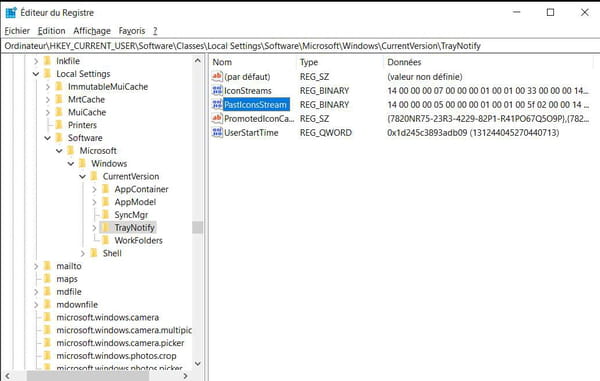Click the Registry Editor app icon in title bar
This screenshot has width=600, height=381.
pyautogui.click(x=11, y=13)
